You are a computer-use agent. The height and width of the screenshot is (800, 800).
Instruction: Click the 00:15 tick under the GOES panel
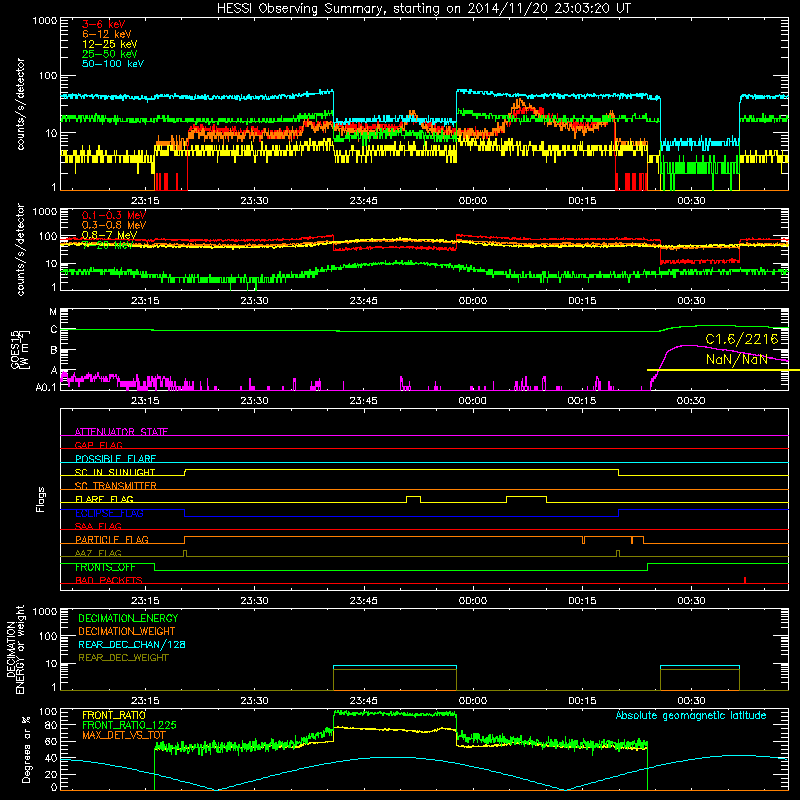coord(582,401)
